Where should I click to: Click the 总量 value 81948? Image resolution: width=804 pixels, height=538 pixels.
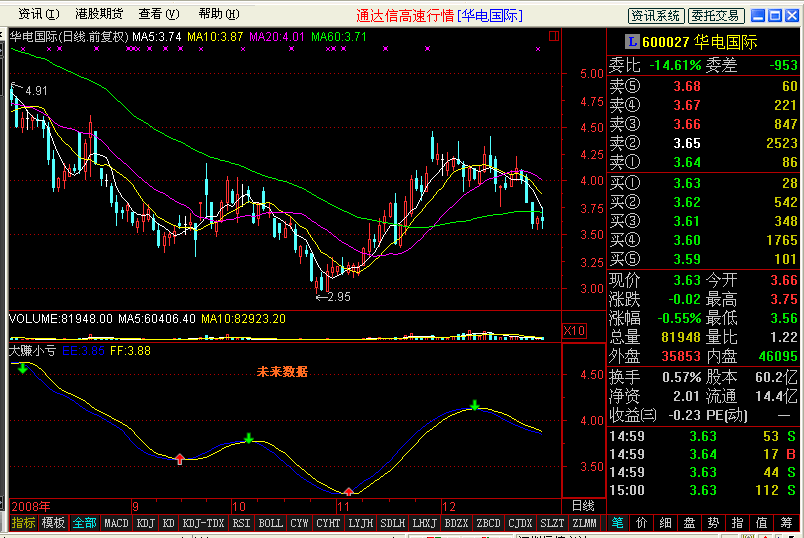point(681,337)
